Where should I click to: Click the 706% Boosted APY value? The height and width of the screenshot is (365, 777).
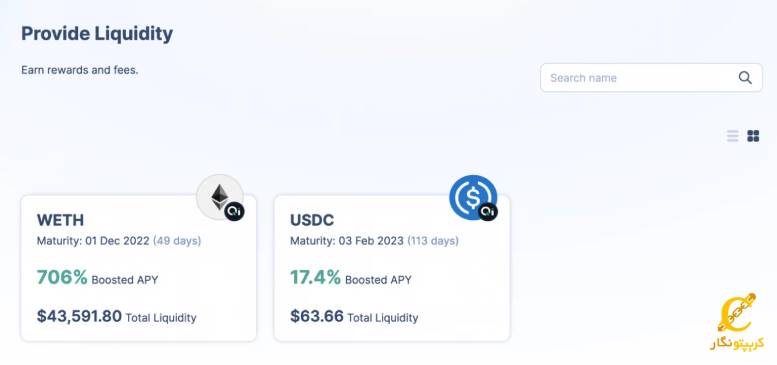tap(62, 277)
